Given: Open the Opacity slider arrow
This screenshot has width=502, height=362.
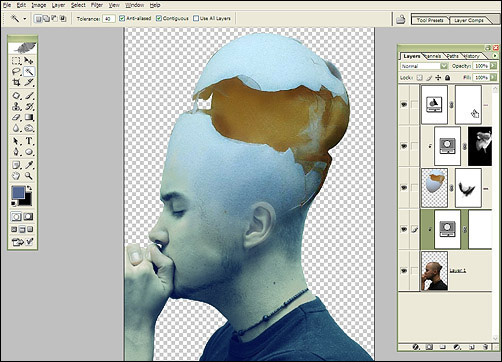Looking at the screenshot, I should tap(493, 66).
